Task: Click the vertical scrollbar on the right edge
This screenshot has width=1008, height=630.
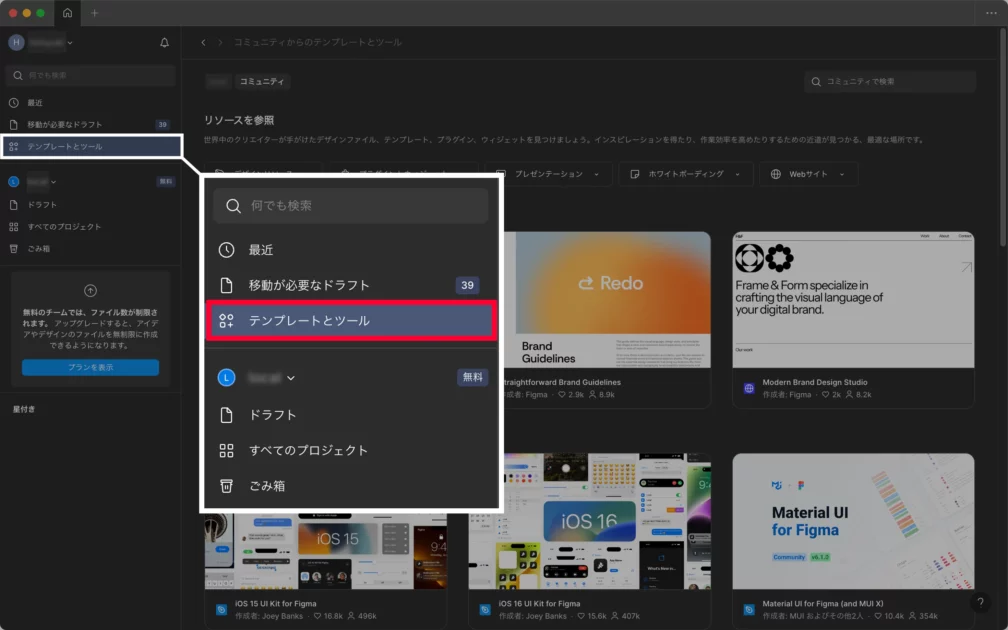Action: point(1003,140)
